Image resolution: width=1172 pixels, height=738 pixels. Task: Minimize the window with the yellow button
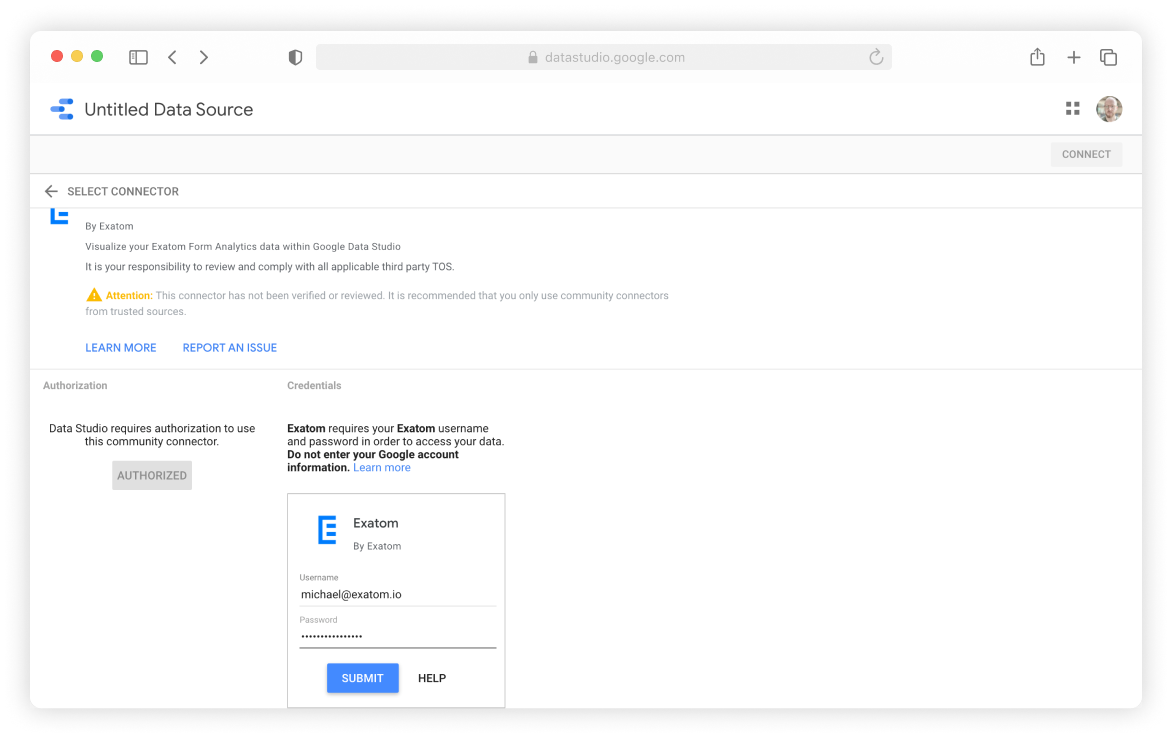coord(77,57)
